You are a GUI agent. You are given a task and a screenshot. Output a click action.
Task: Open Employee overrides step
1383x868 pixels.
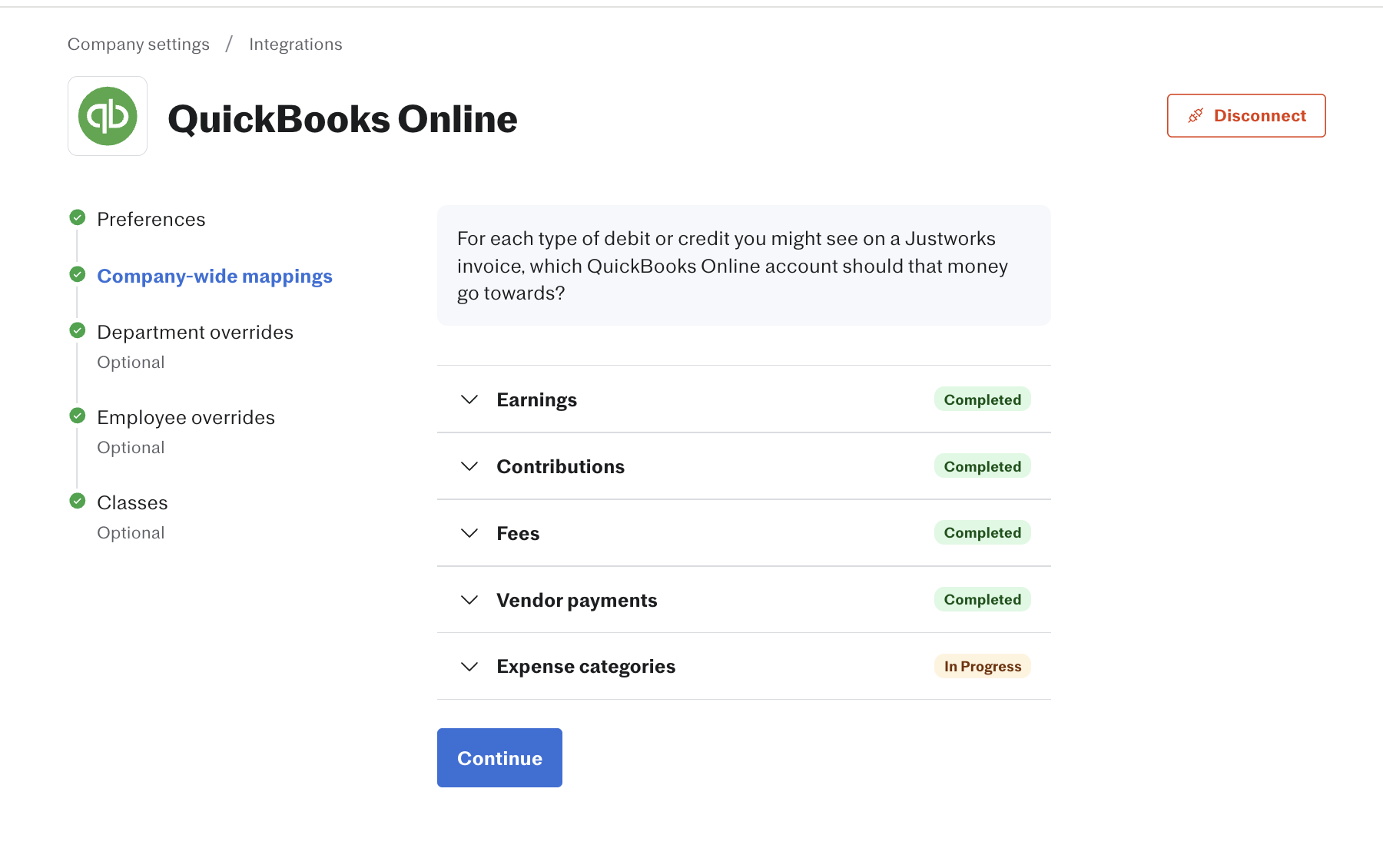(x=186, y=418)
